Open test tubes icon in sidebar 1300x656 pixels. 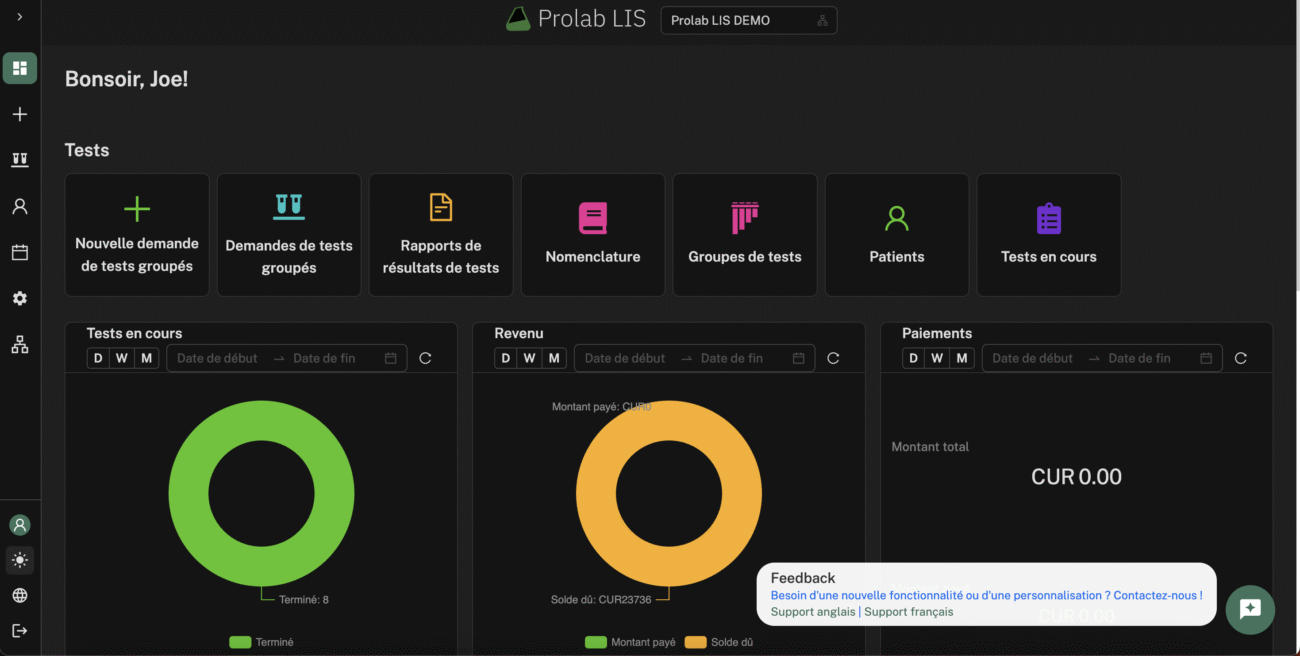click(x=20, y=160)
